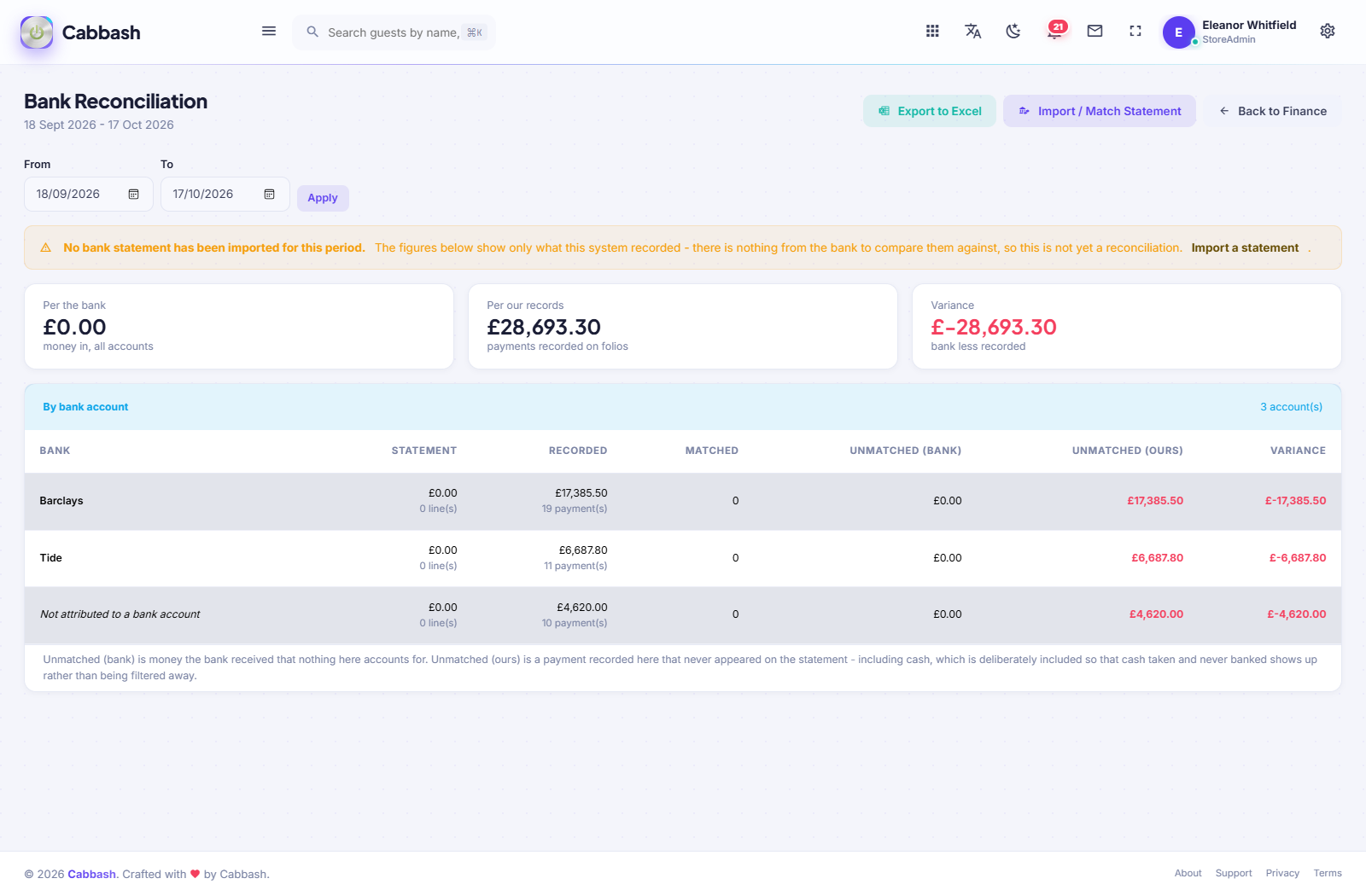The height and width of the screenshot is (896, 1366).
Task: Open Eleanor Whitfield user profile menu
Action: (x=1229, y=32)
